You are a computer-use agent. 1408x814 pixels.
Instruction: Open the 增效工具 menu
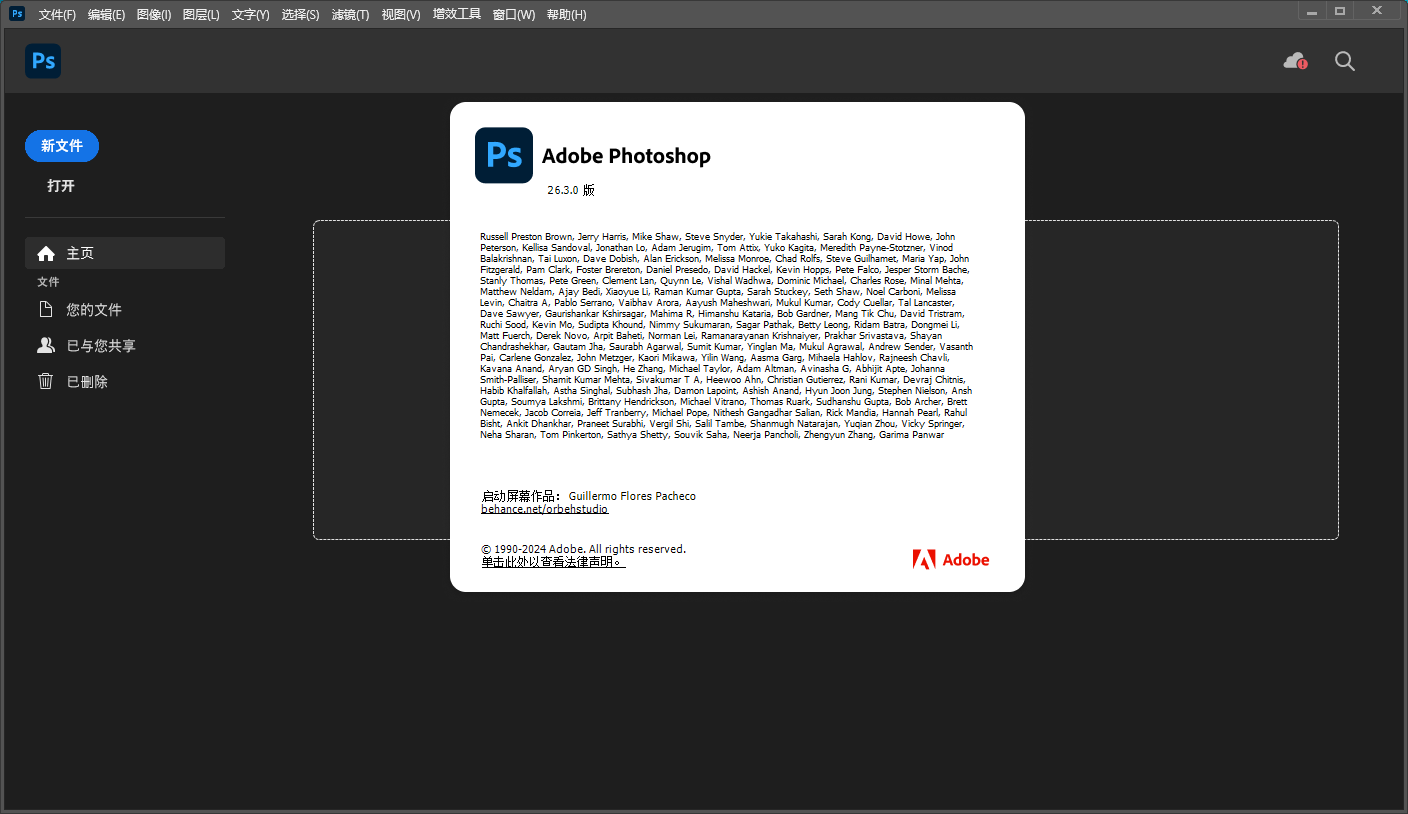[457, 15]
